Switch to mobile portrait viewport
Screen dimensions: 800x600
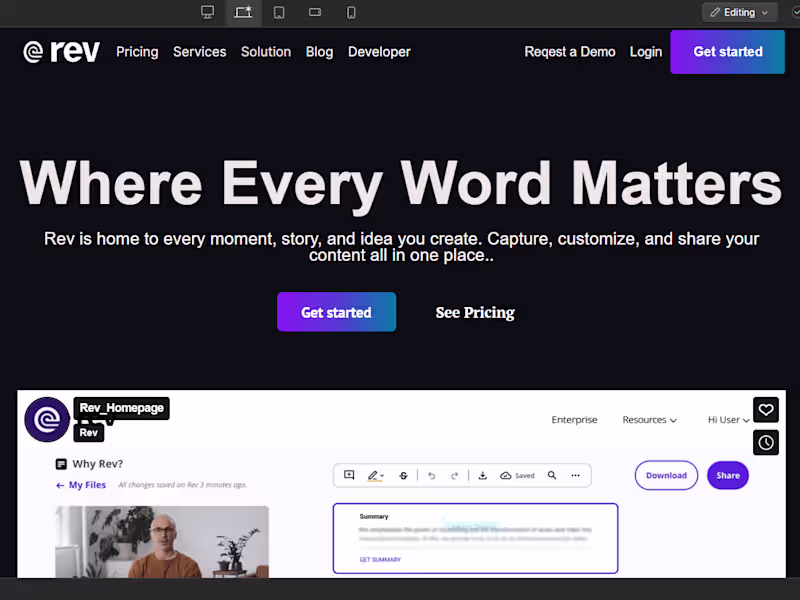point(351,12)
